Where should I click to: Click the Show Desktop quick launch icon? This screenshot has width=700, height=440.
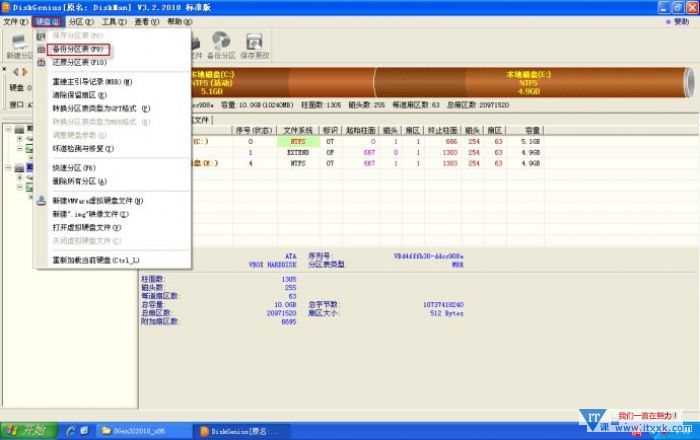(84, 431)
